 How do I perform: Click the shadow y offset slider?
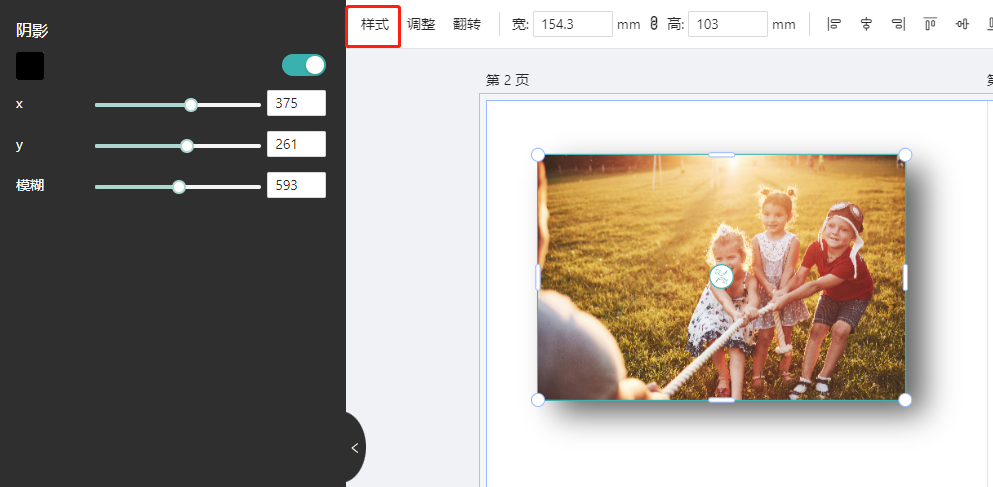178,146
